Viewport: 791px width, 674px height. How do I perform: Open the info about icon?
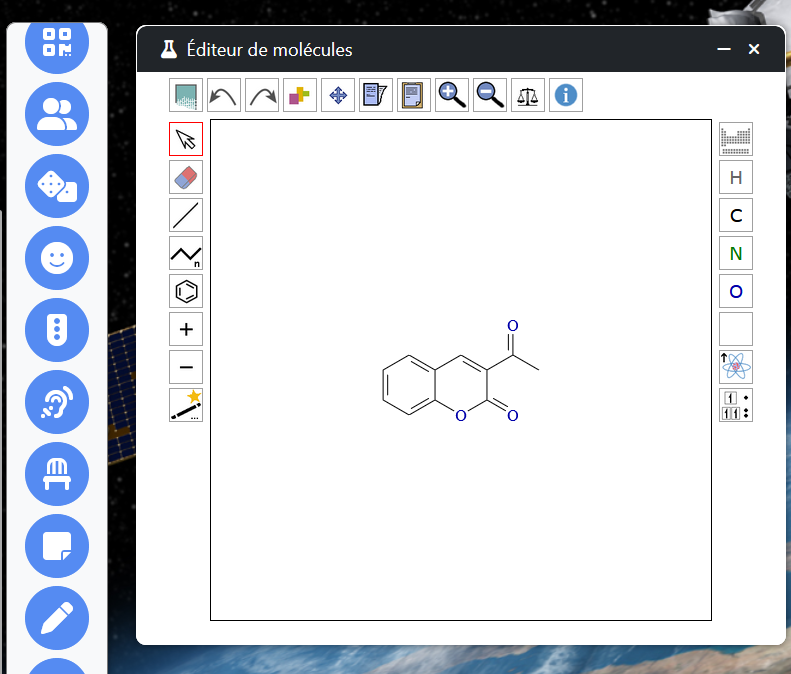click(566, 95)
